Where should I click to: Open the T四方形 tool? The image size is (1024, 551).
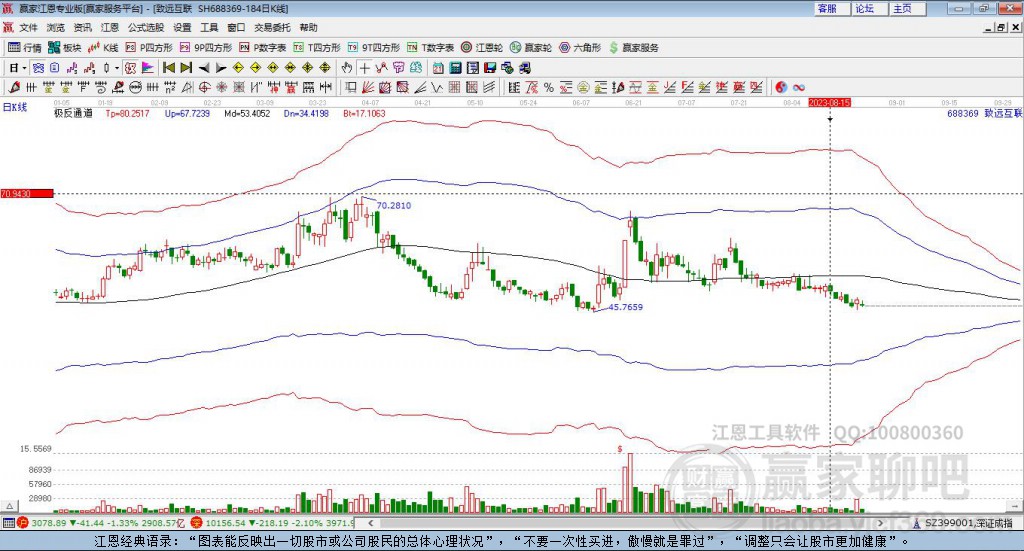317,48
